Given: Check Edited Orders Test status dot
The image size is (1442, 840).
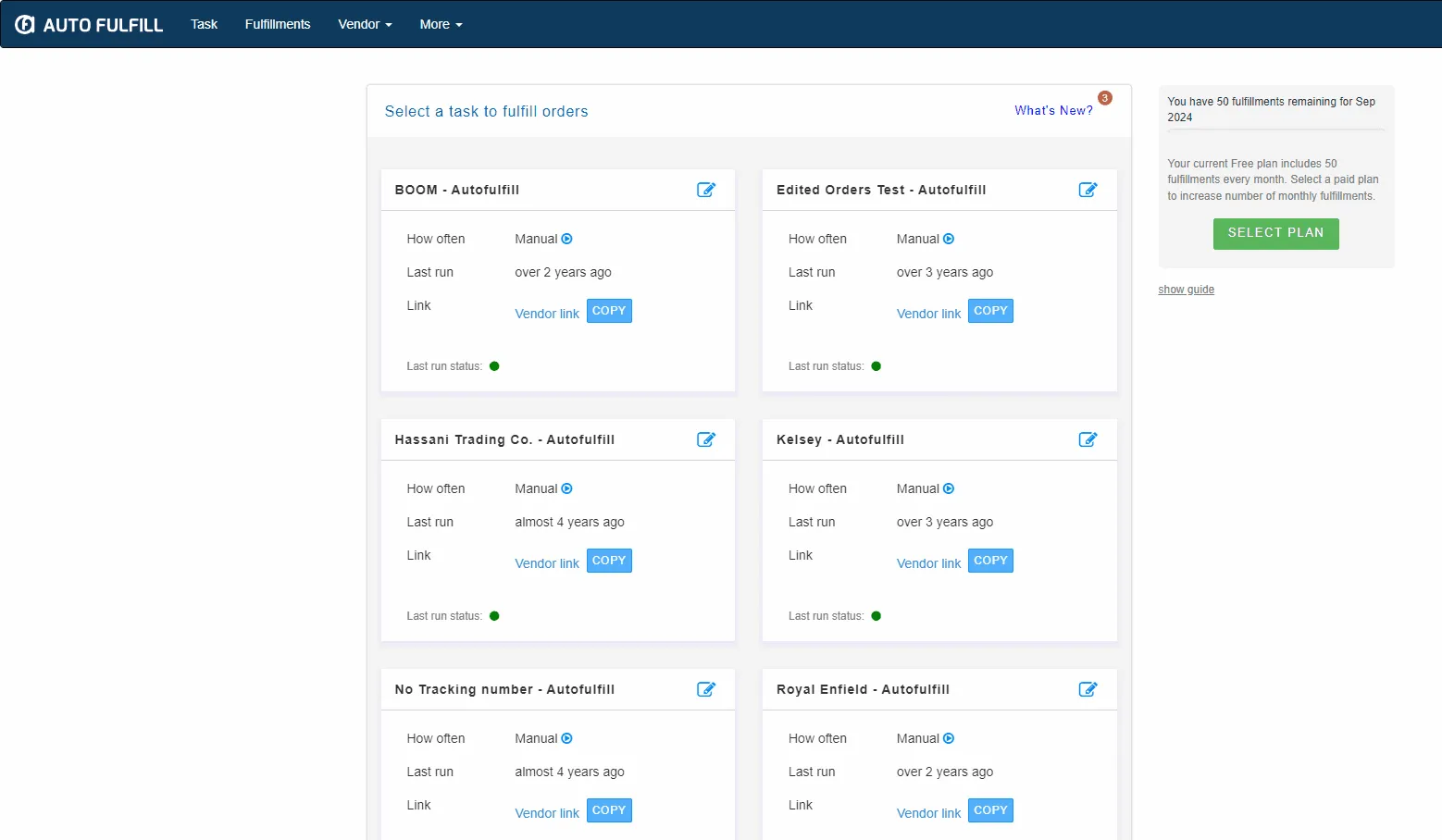Looking at the screenshot, I should click(x=876, y=366).
